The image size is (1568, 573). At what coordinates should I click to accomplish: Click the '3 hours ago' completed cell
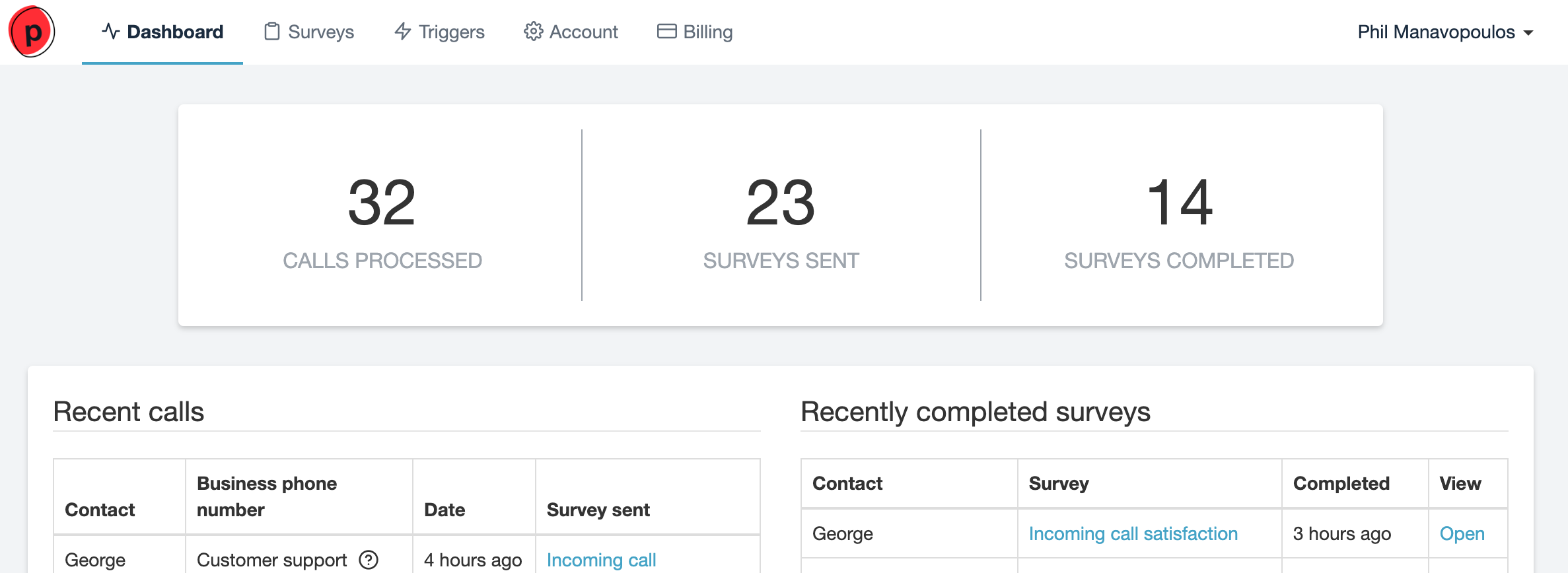coord(1355,533)
